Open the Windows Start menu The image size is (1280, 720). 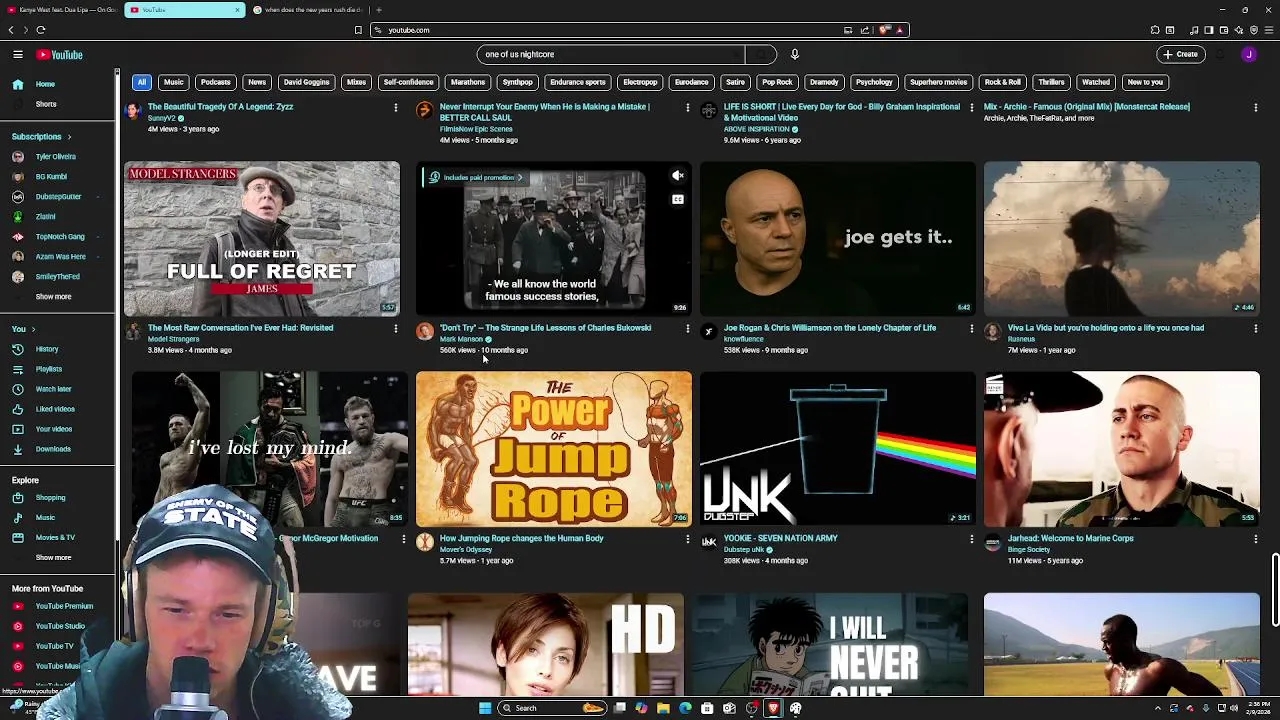(485, 708)
